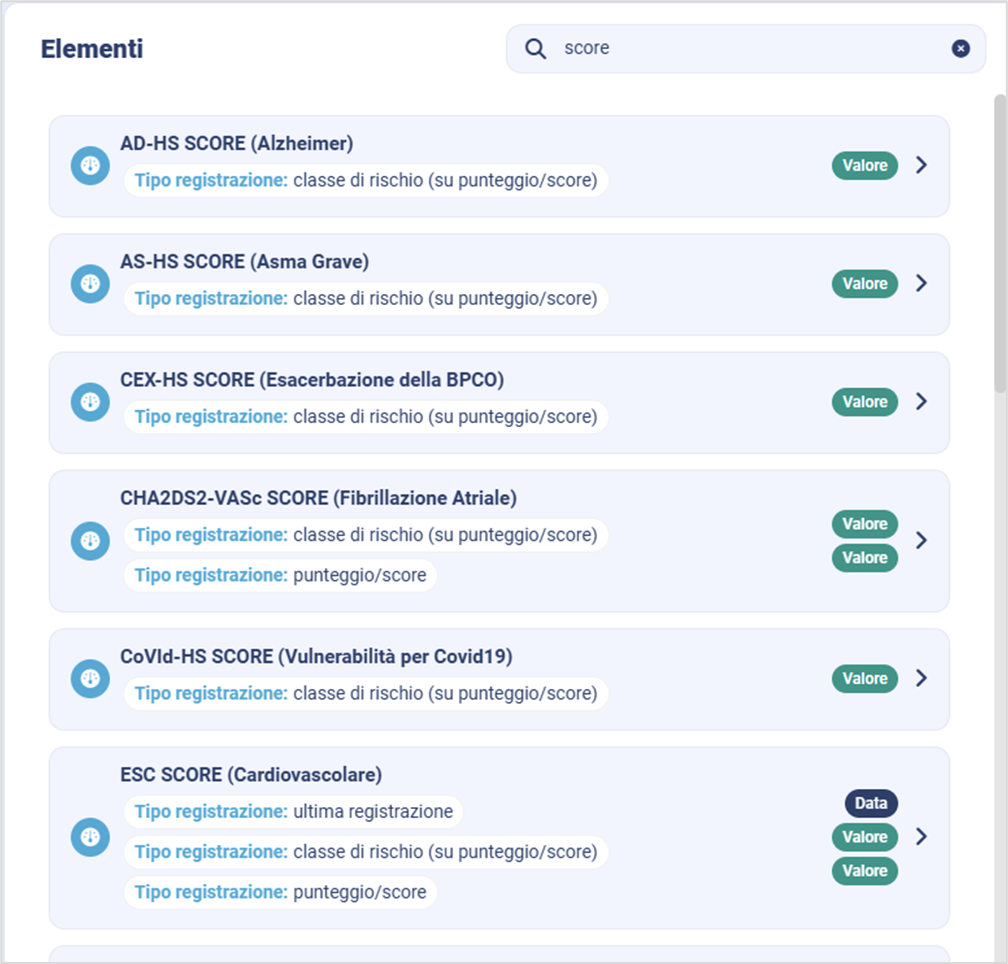Expand the CHA2DS2-VASc SCORE chevron arrow
1008x964 pixels.
click(x=921, y=540)
